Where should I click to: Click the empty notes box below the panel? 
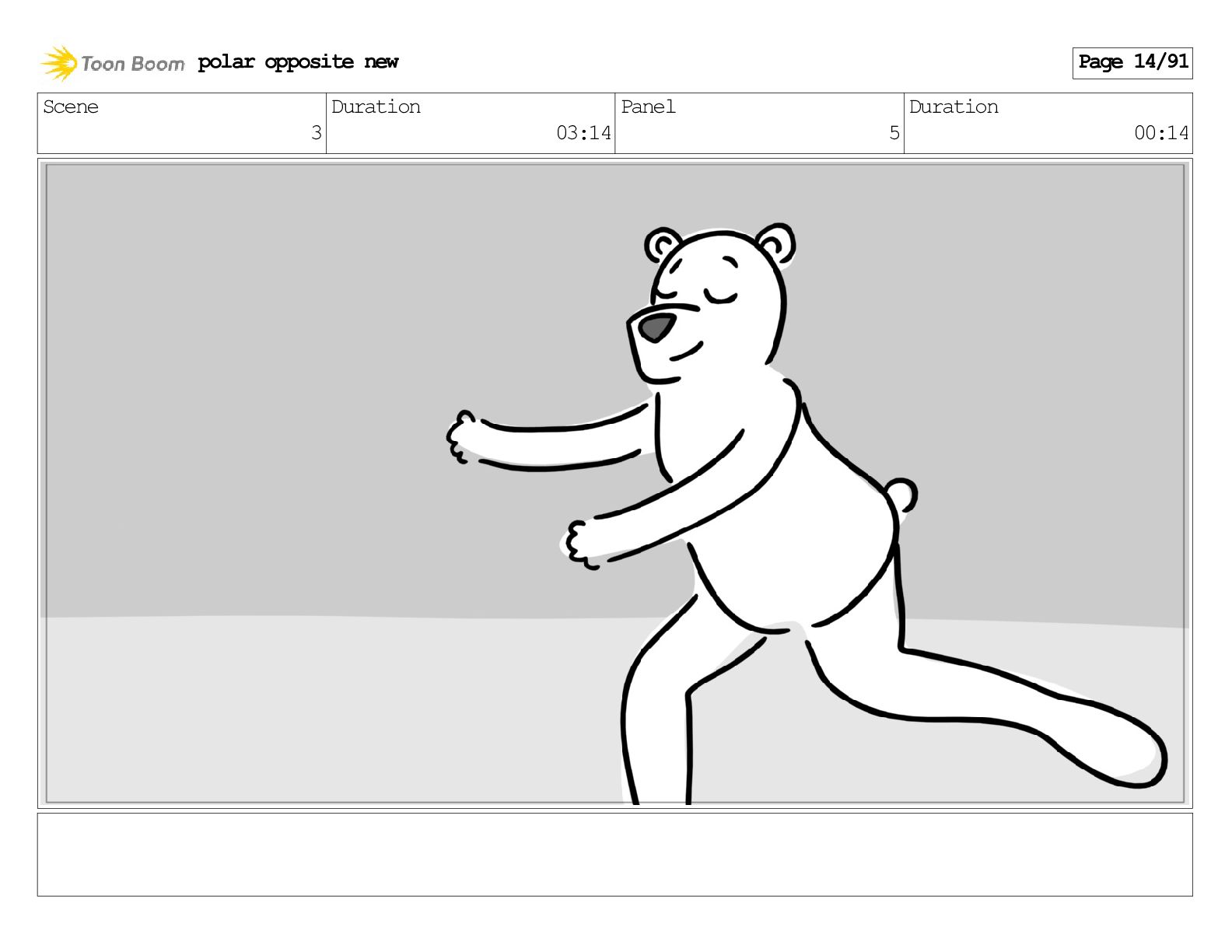pyautogui.click(x=614, y=855)
